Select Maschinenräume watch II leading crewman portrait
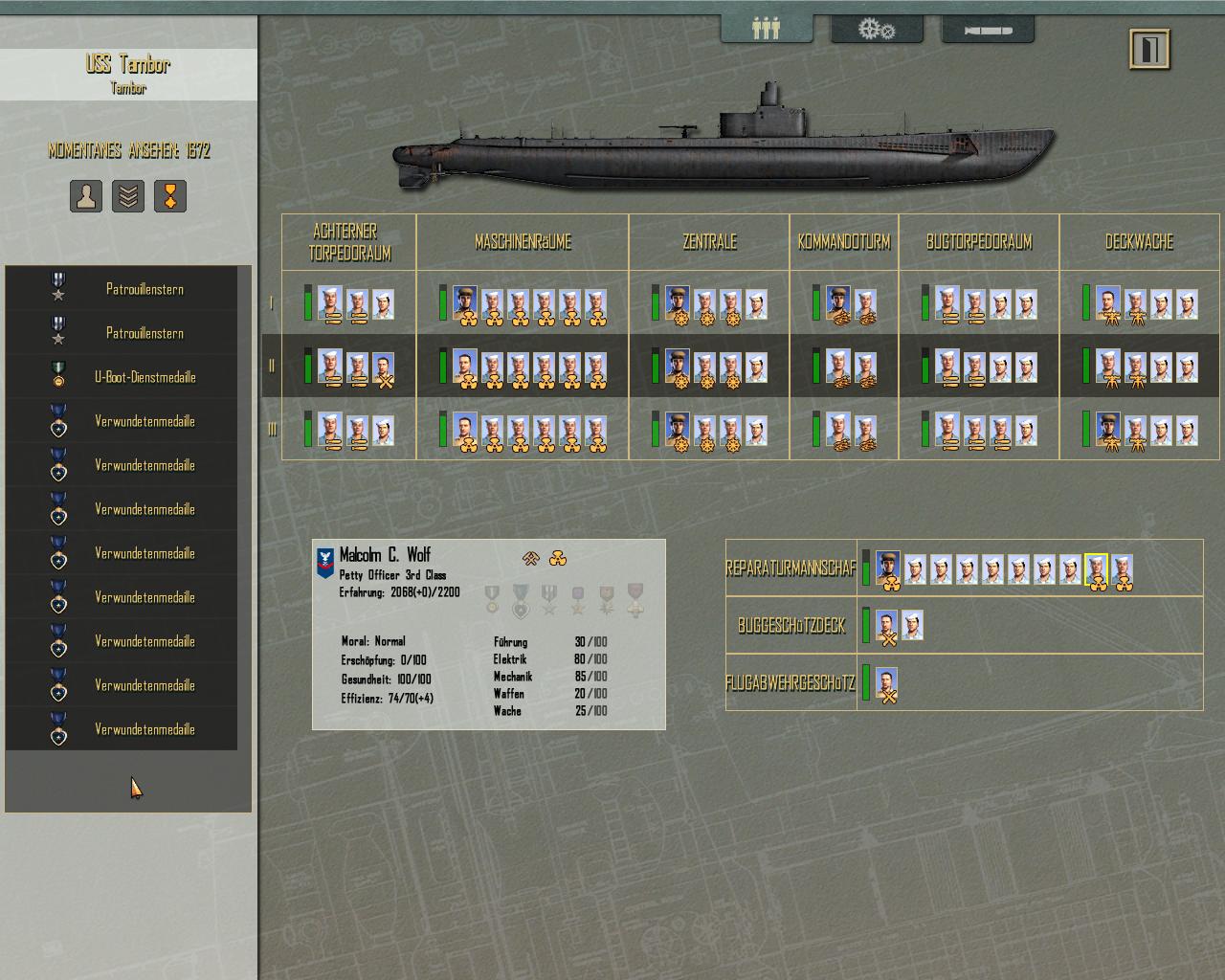 (x=465, y=367)
